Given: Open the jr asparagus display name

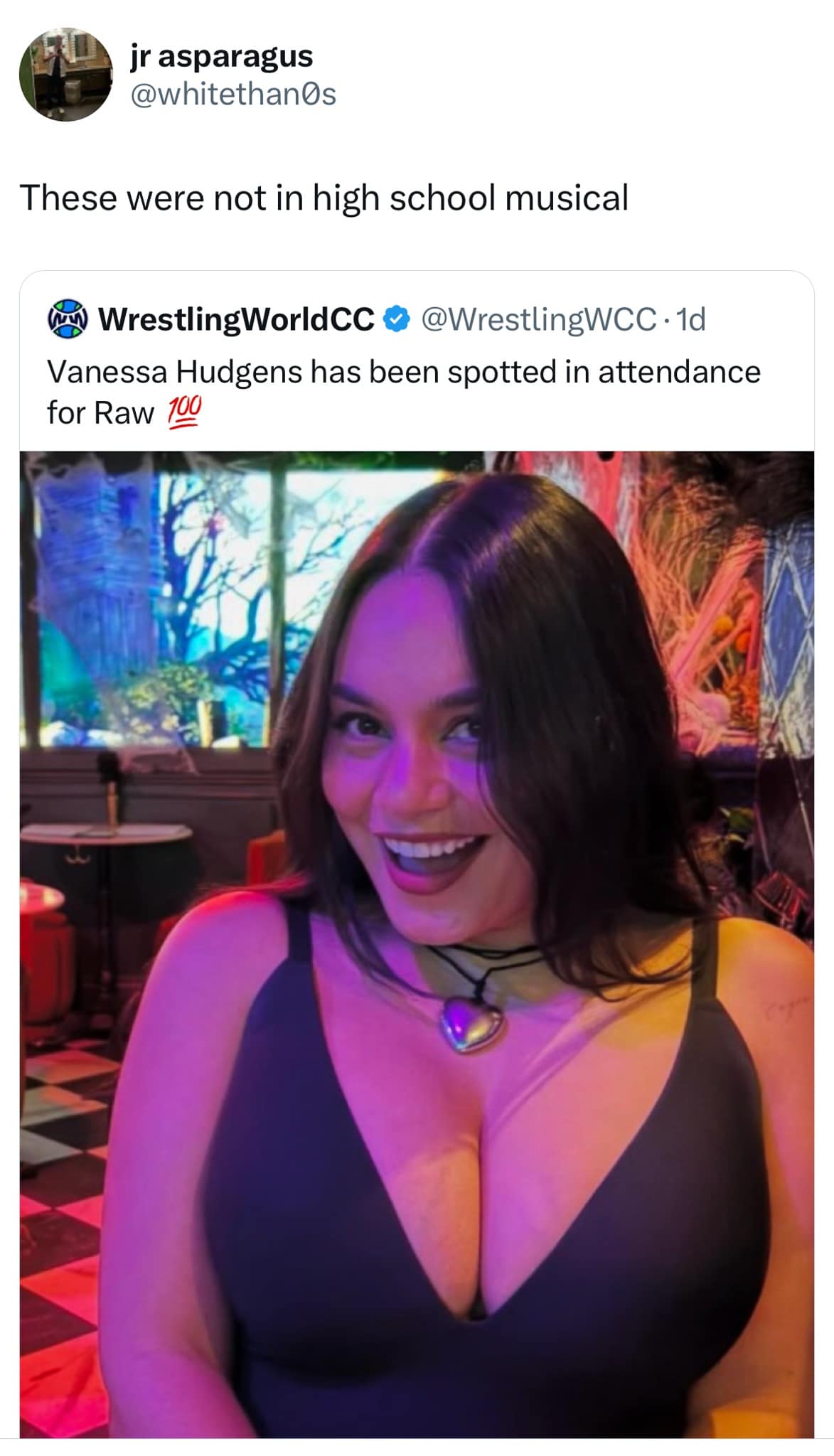Looking at the screenshot, I should (221, 56).
